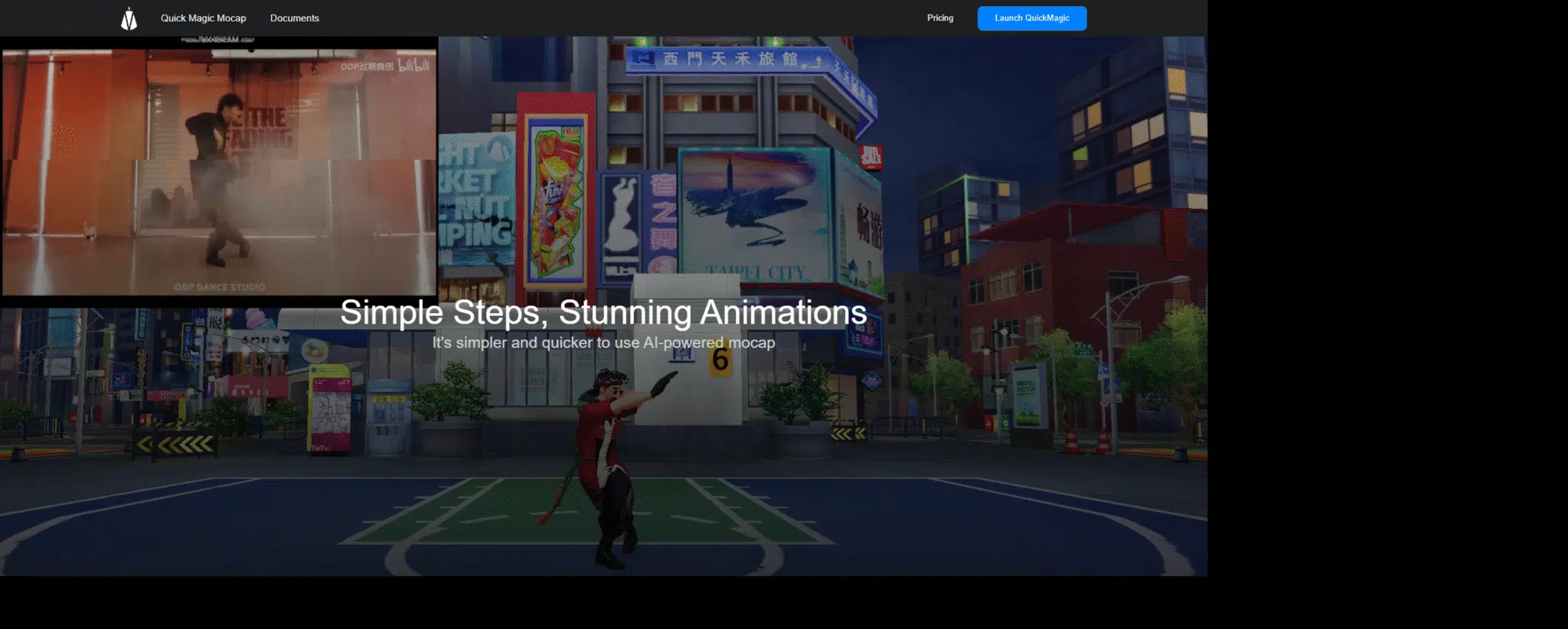
Task: Click the bilibili watermark in the video
Action: pyautogui.click(x=413, y=66)
